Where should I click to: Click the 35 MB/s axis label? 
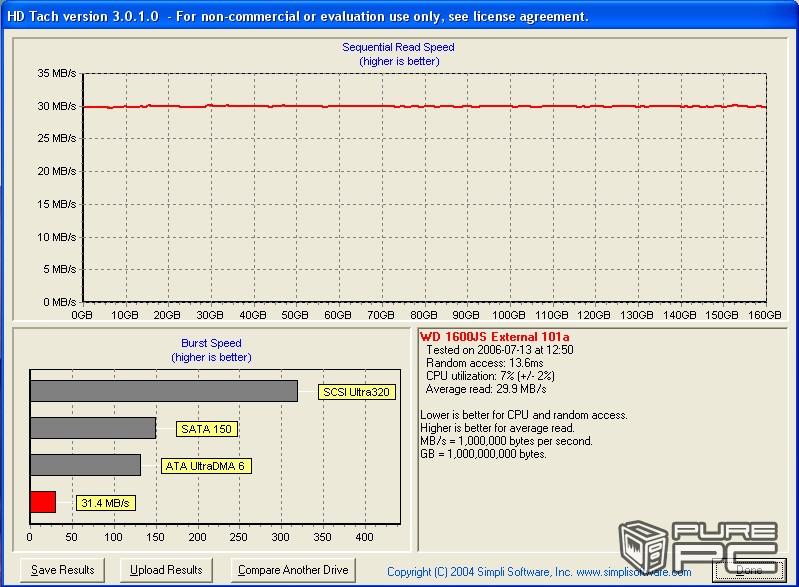pos(57,73)
